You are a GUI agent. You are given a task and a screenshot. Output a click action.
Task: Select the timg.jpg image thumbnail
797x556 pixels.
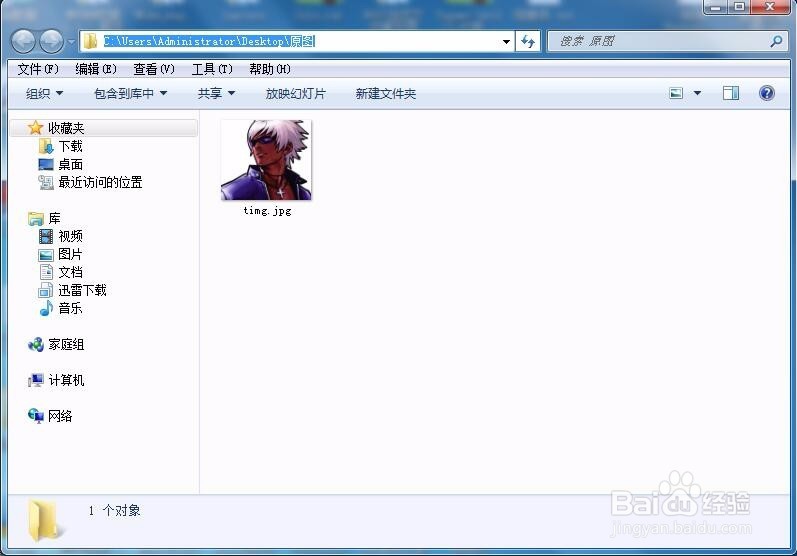click(x=266, y=161)
